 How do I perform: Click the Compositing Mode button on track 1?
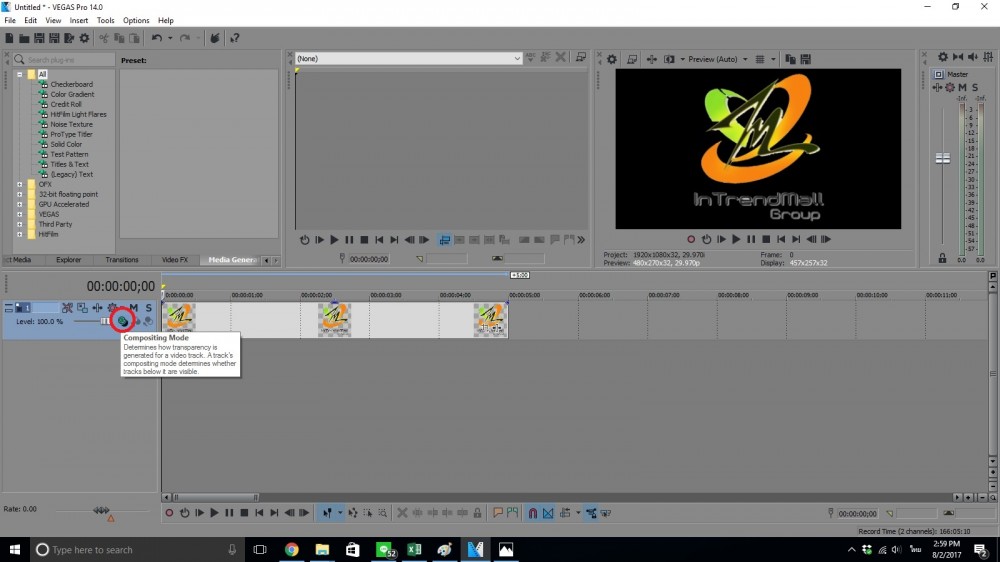[122, 321]
